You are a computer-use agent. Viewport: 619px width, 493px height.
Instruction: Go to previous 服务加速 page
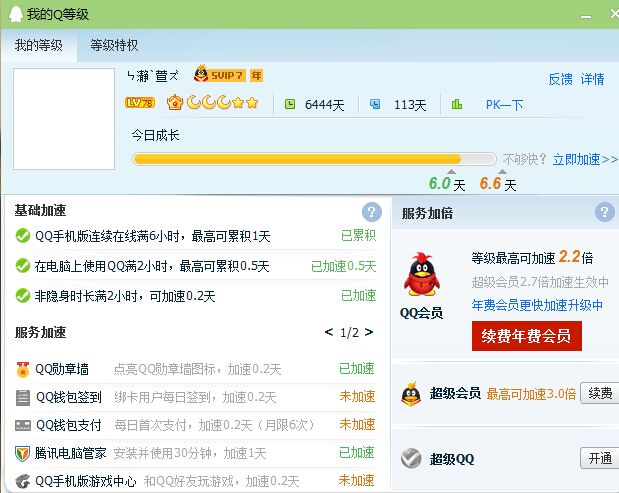point(328,332)
